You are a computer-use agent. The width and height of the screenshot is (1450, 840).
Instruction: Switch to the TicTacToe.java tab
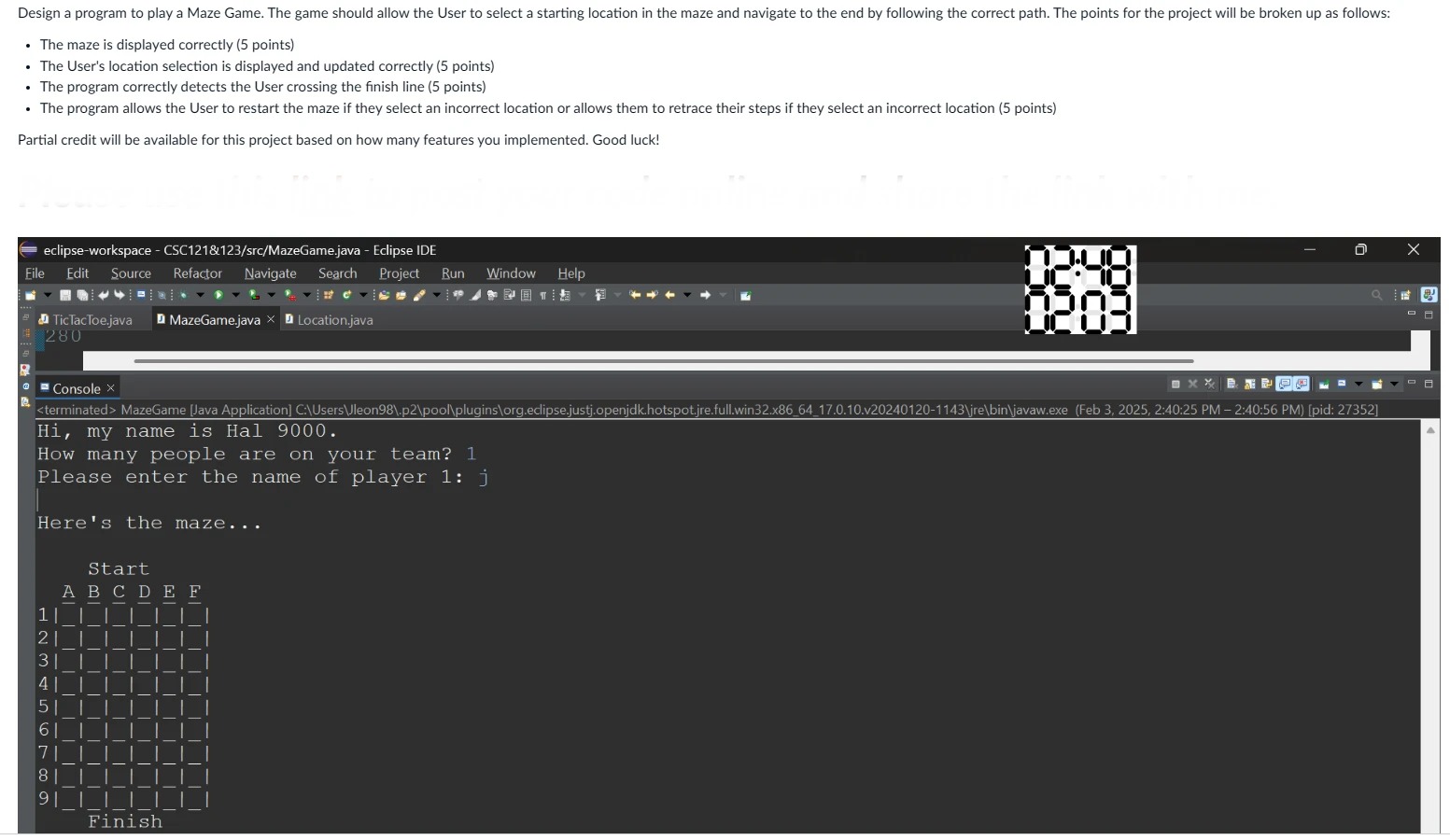click(91, 319)
